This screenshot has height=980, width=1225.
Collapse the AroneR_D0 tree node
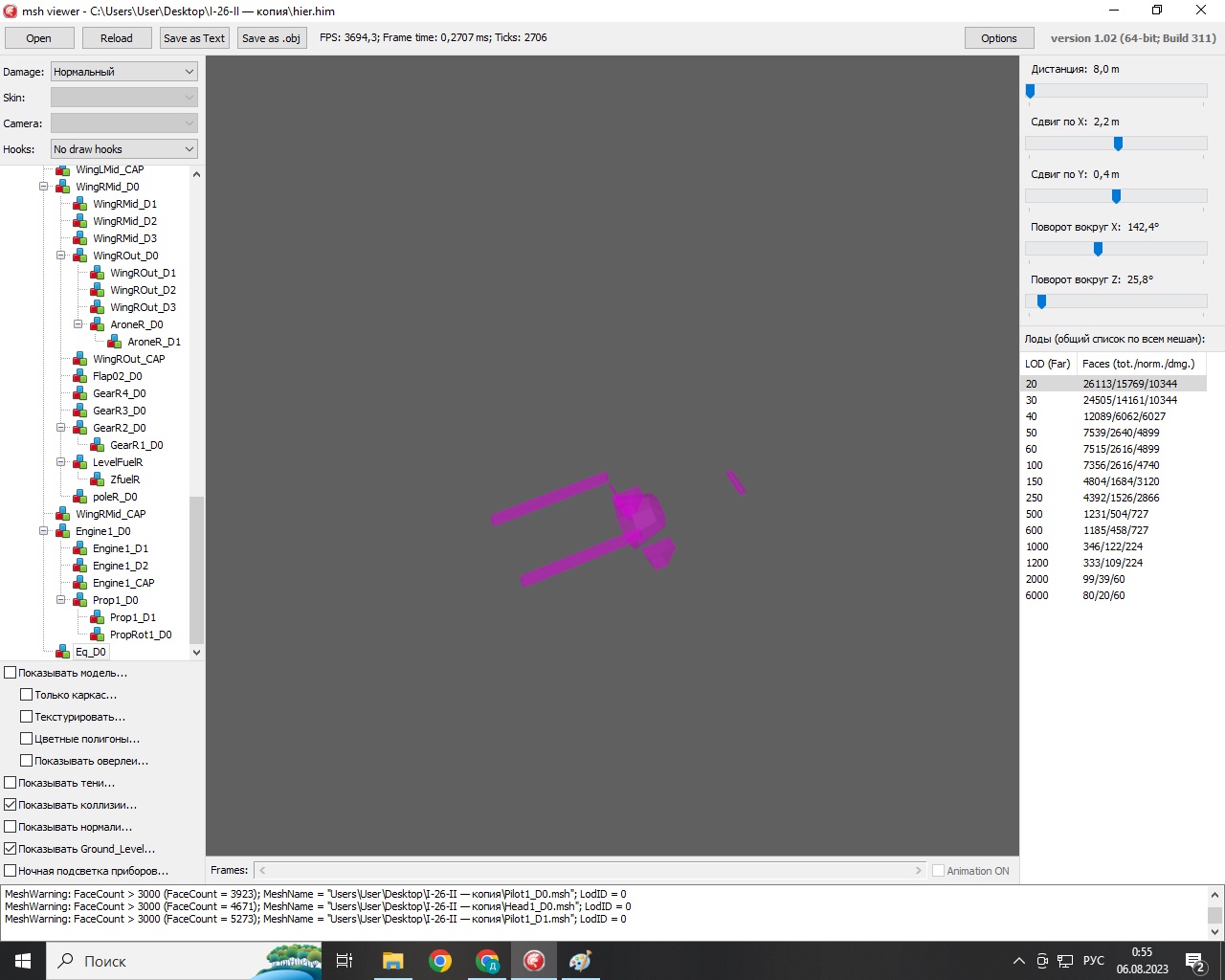click(x=78, y=324)
